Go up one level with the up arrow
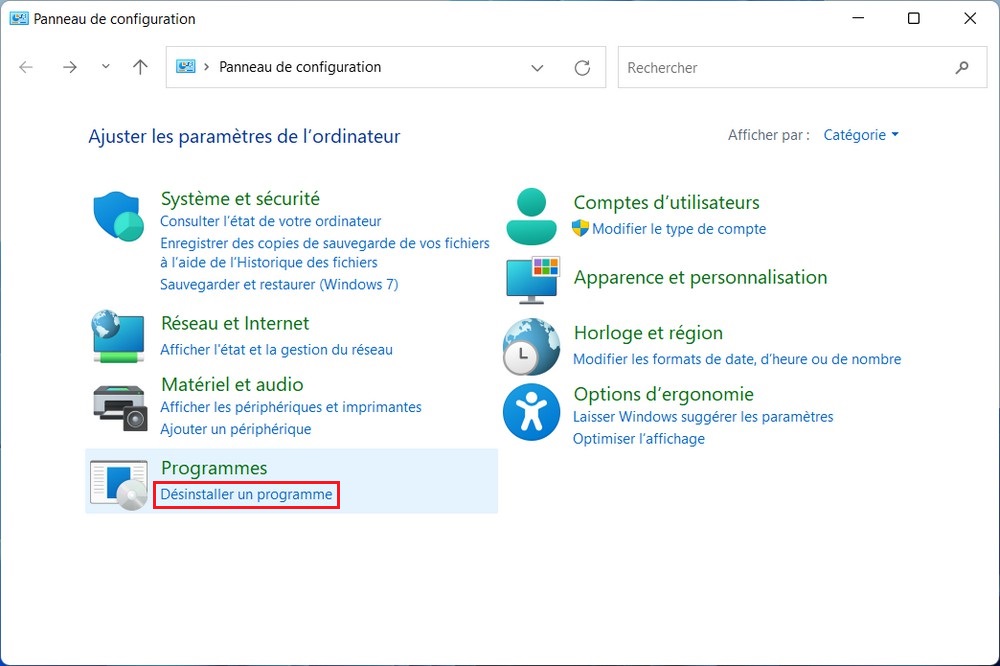This screenshot has height=666, width=1000. coord(140,67)
